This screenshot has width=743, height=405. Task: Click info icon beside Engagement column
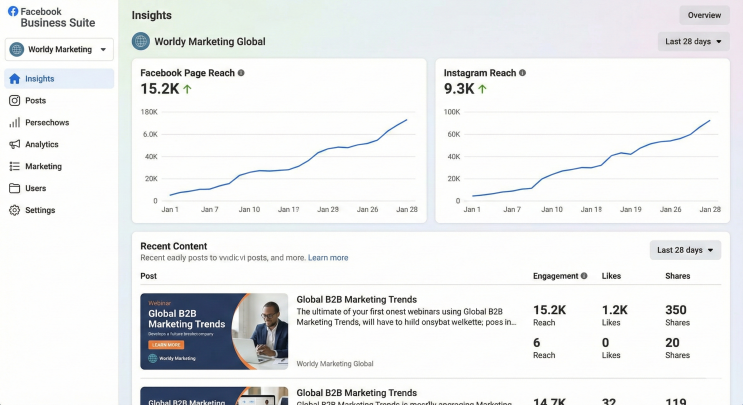click(584, 276)
